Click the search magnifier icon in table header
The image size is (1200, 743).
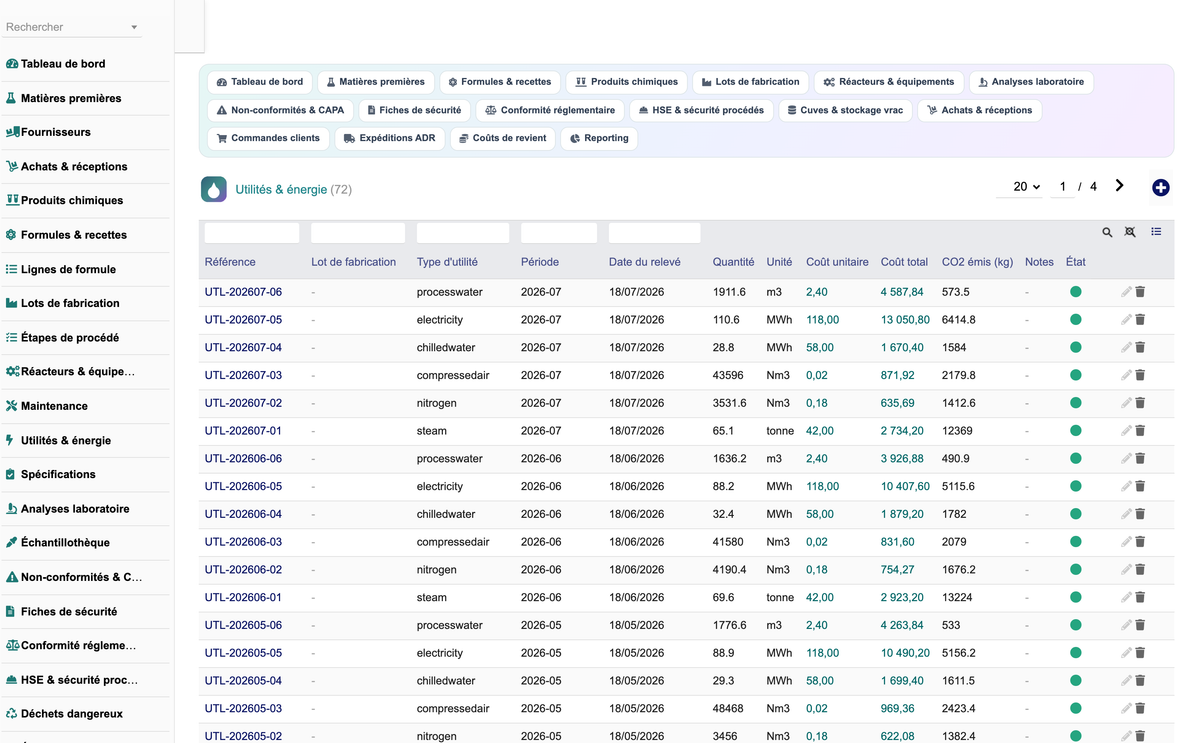click(x=1107, y=232)
